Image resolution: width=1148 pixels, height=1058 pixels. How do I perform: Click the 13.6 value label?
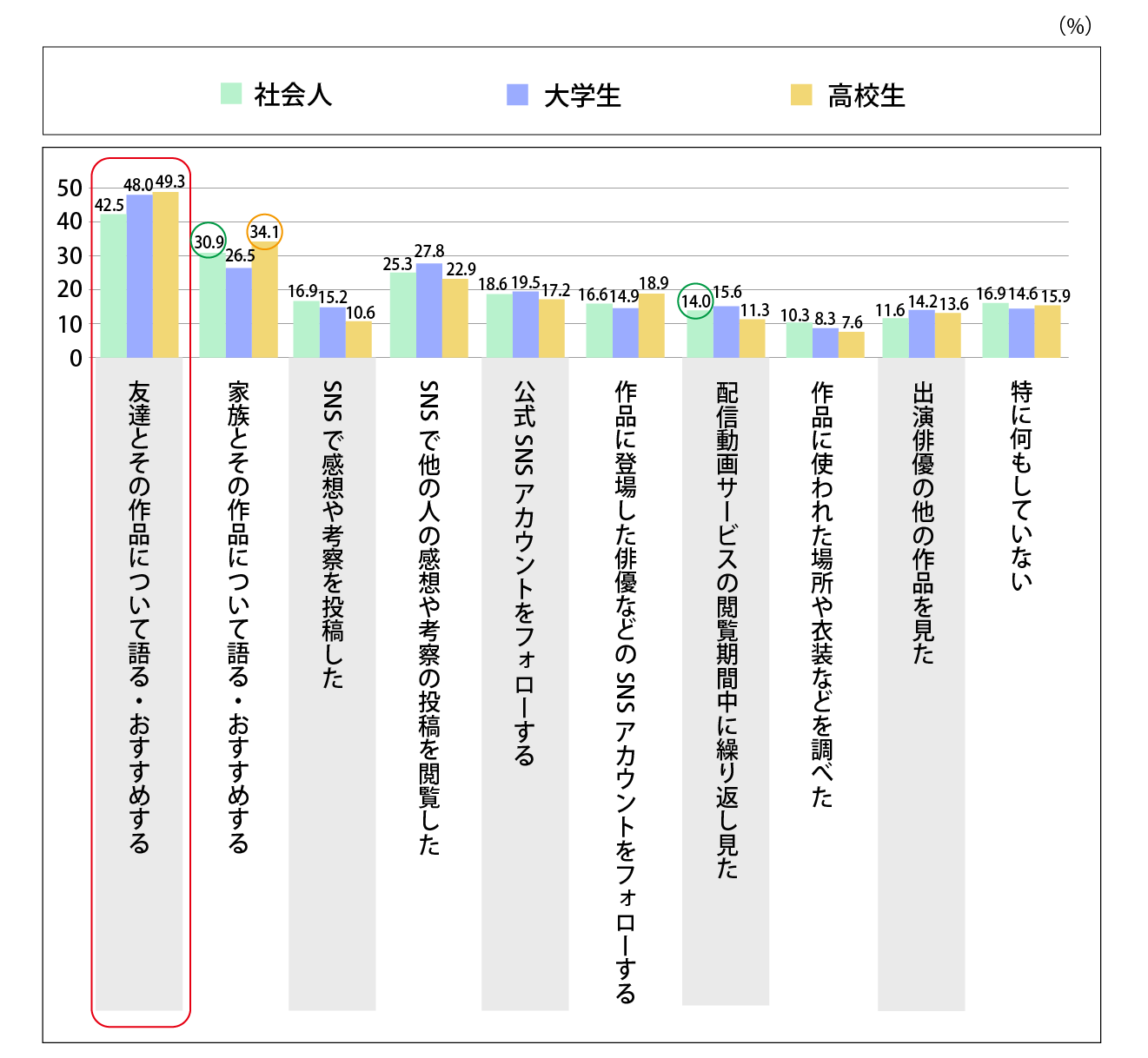click(954, 304)
